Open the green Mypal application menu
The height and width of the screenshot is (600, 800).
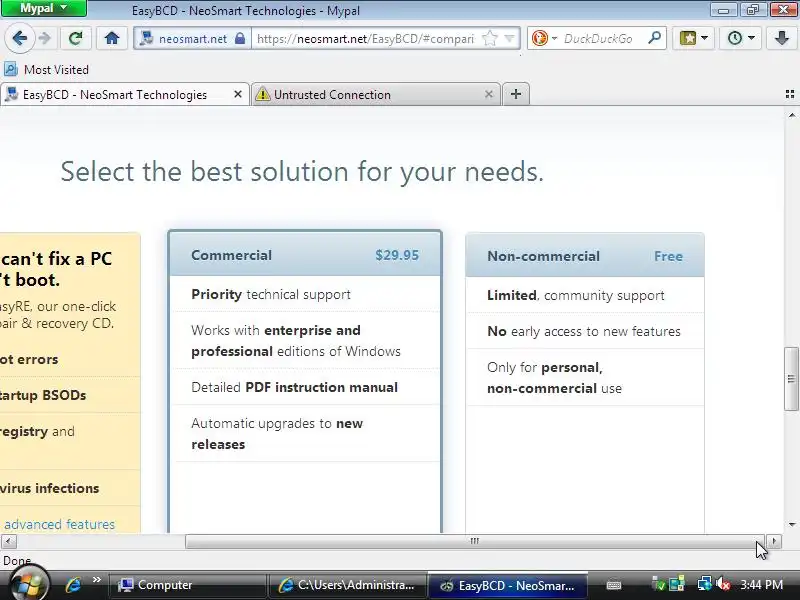pyautogui.click(x=43, y=8)
